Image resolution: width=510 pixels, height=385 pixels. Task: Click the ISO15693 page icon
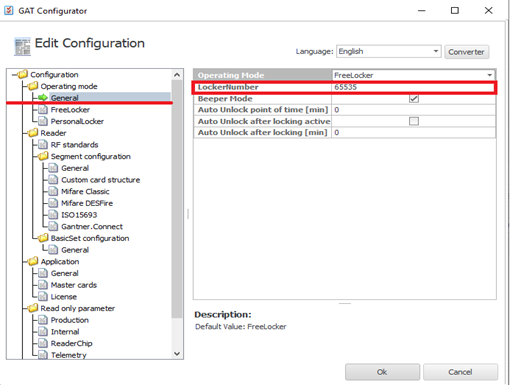(x=53, y=215)
